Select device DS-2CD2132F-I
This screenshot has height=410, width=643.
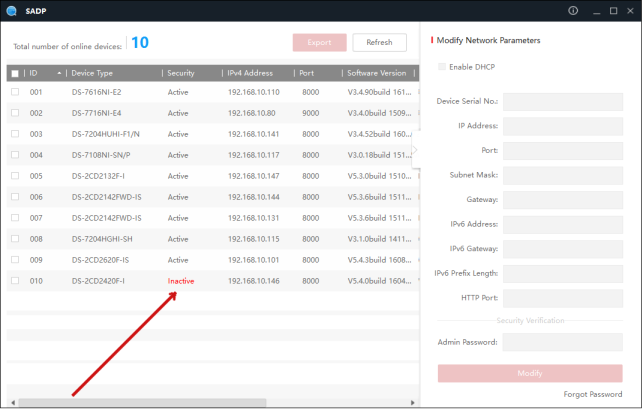(x=98, y=176)
